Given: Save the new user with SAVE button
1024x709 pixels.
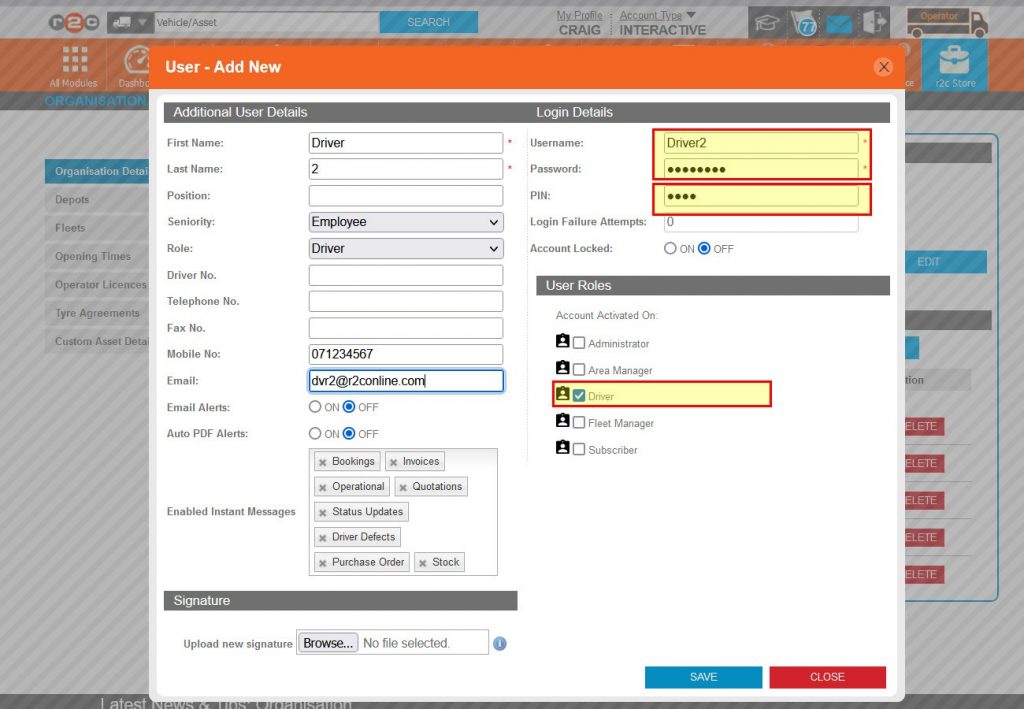Looking at the screenshot, I should coord(703,677).
